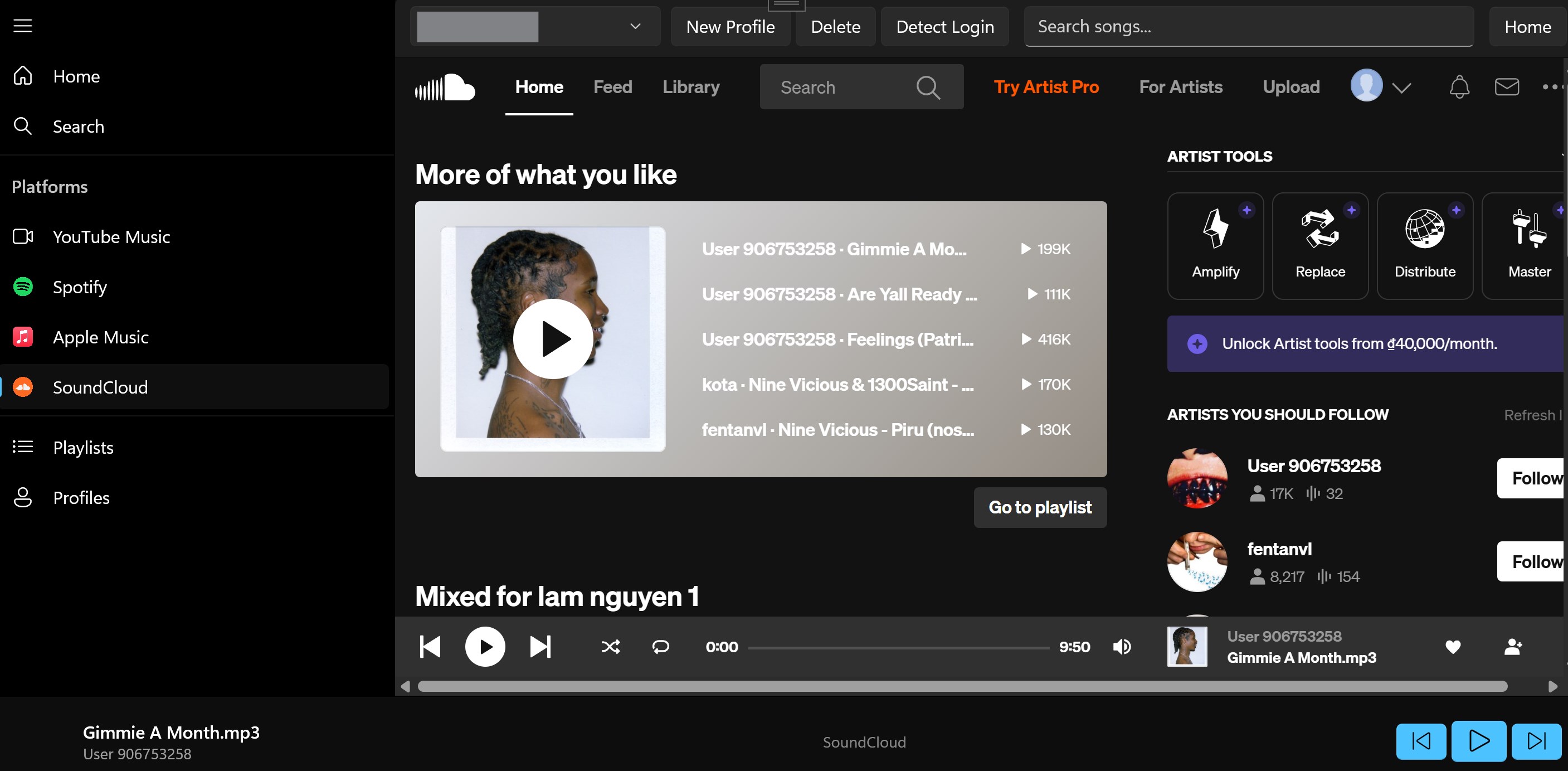Click the SoundCloud logo
This screenshot has height=771, width=1568.
click(x=445, y=87)
